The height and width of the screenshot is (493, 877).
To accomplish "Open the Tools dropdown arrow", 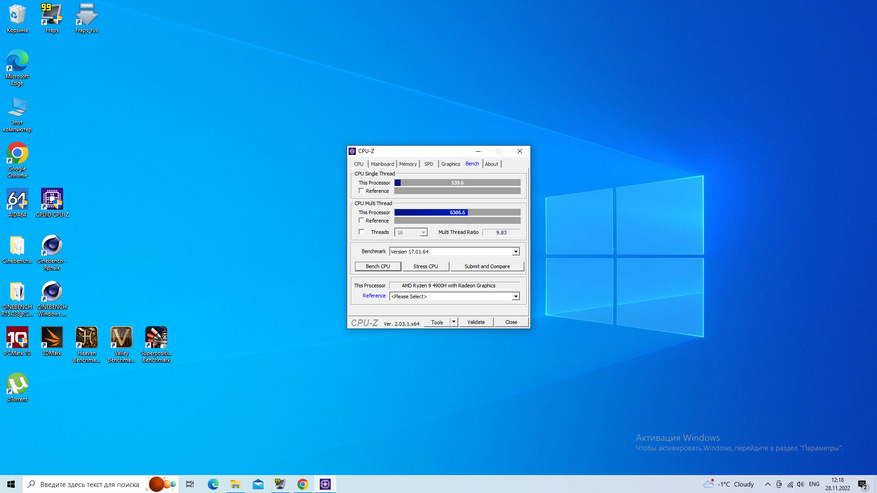I will coord(454,322).
